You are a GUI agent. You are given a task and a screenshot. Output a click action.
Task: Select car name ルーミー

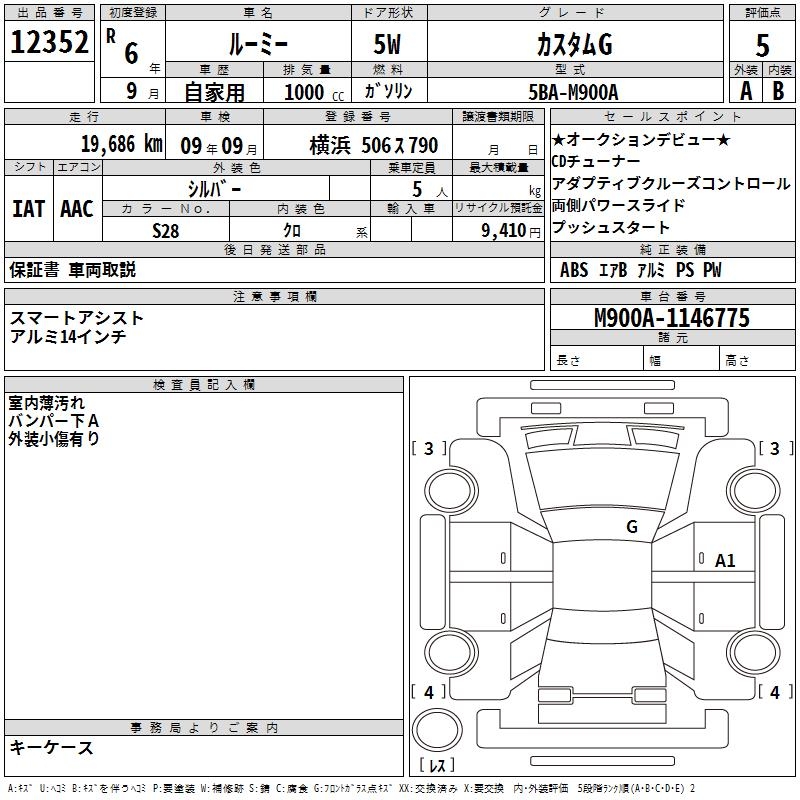tap(258, 44)
